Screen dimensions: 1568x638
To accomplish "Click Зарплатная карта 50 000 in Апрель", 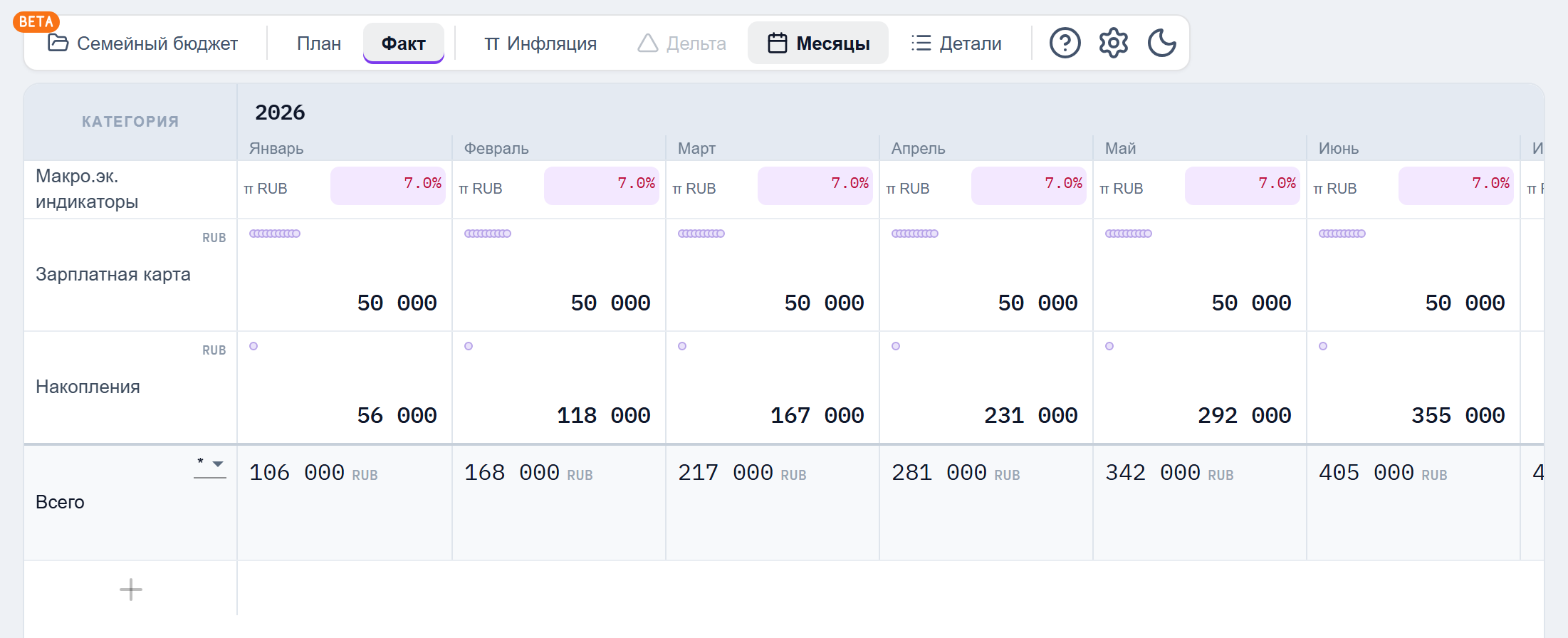I will 1038,303.
